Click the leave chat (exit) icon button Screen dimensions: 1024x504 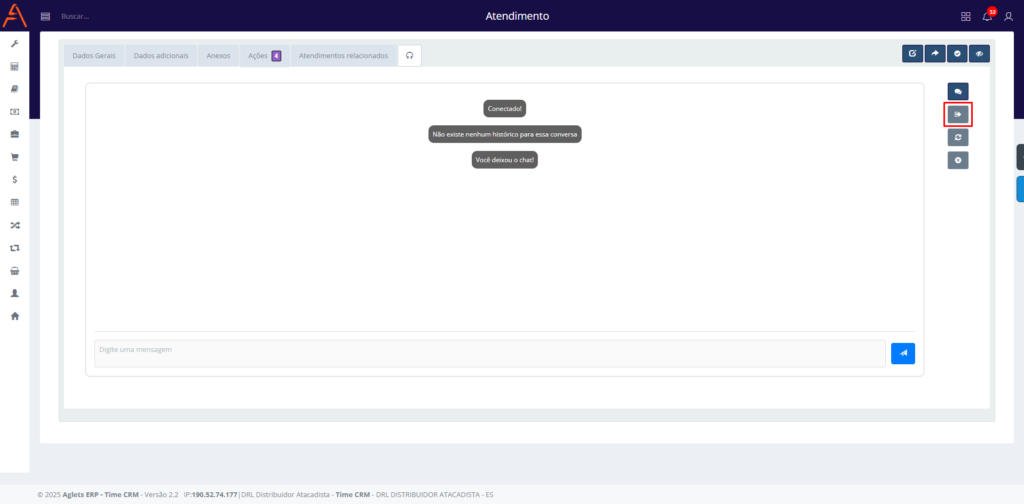coord(958,114)
